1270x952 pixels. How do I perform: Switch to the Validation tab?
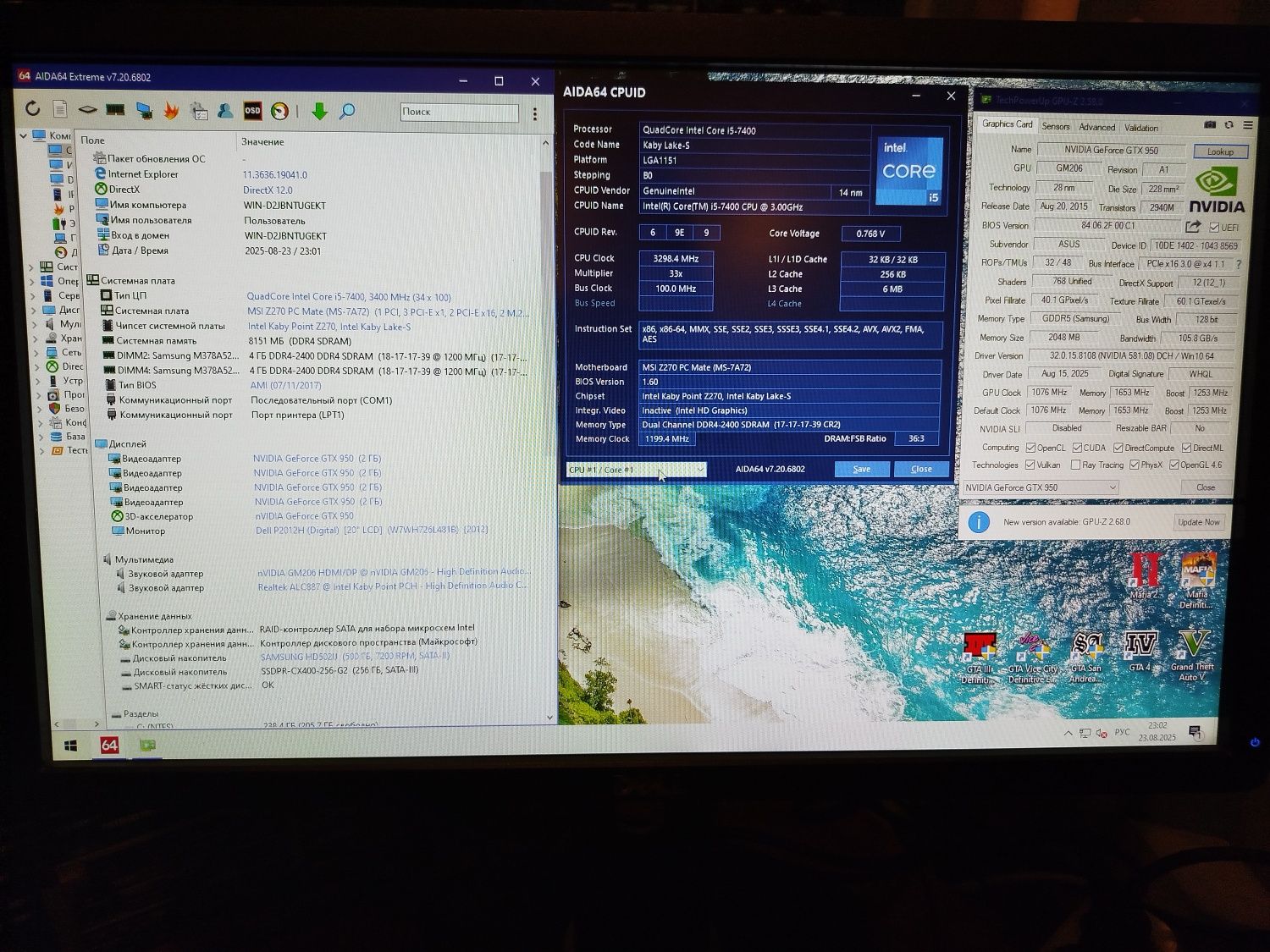coord(1141,129)
